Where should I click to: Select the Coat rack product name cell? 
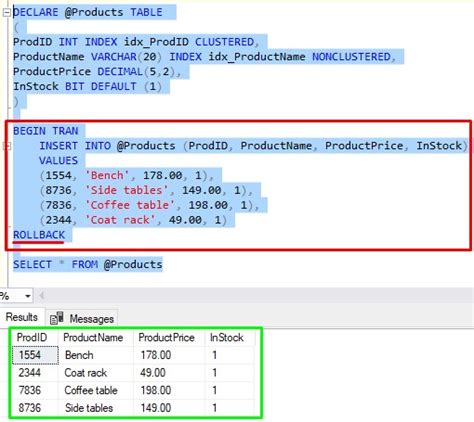click(96, 373)
